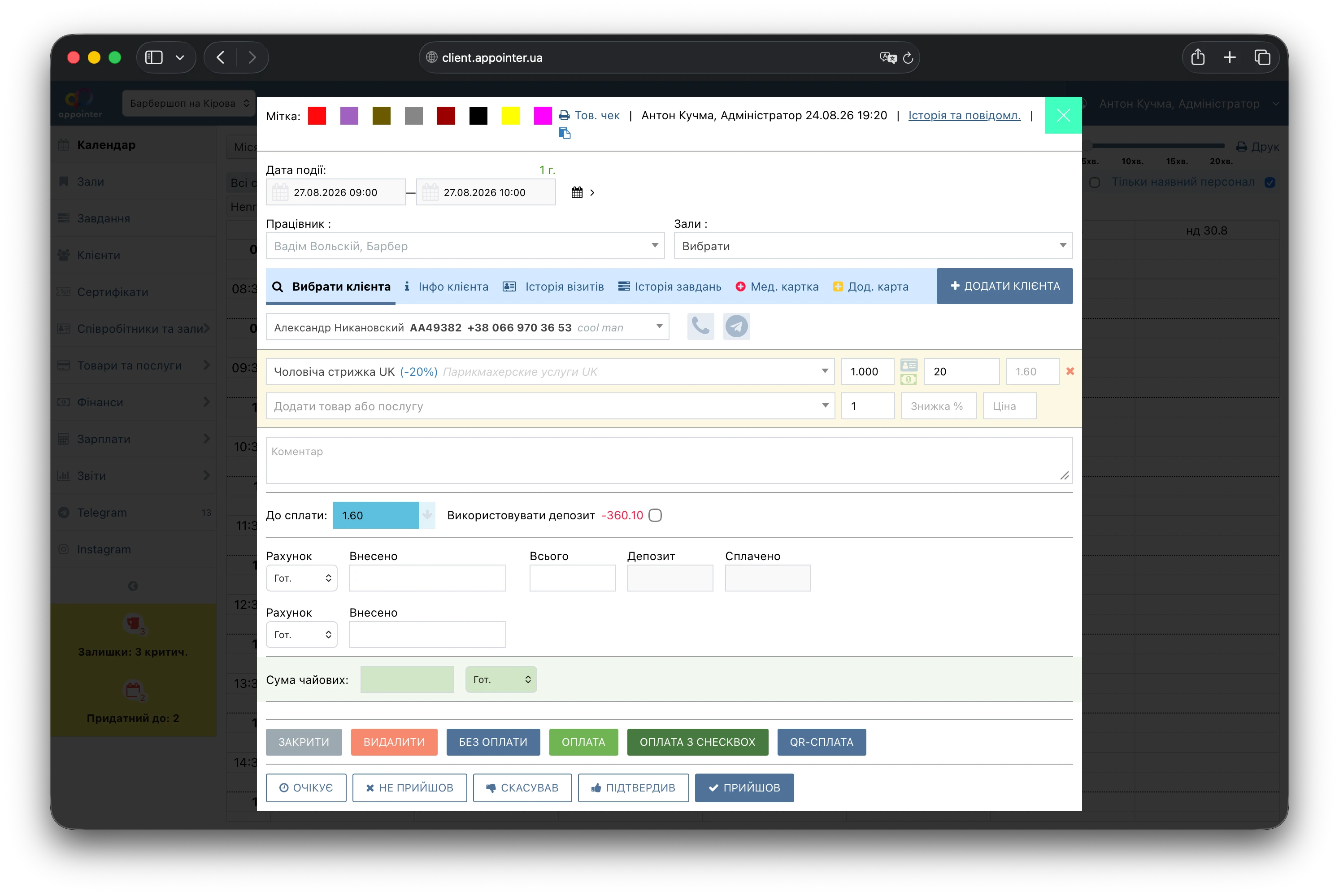
Task: Open the Додати товар або послугу dropdown
Action: click(550, 406)
